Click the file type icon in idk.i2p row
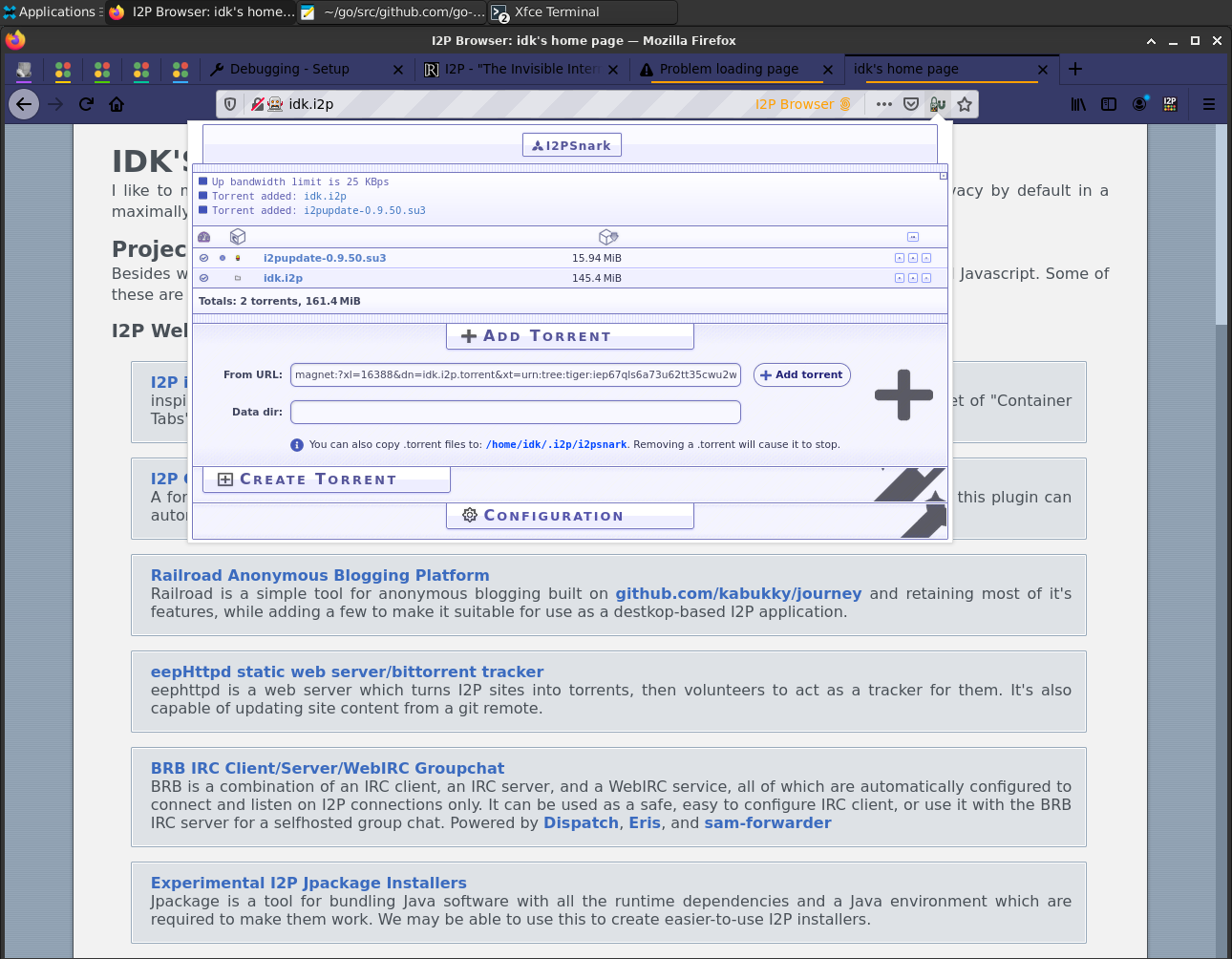This screenshot has width=1232, height=959. pyautogui.click(x=238, y=278)
